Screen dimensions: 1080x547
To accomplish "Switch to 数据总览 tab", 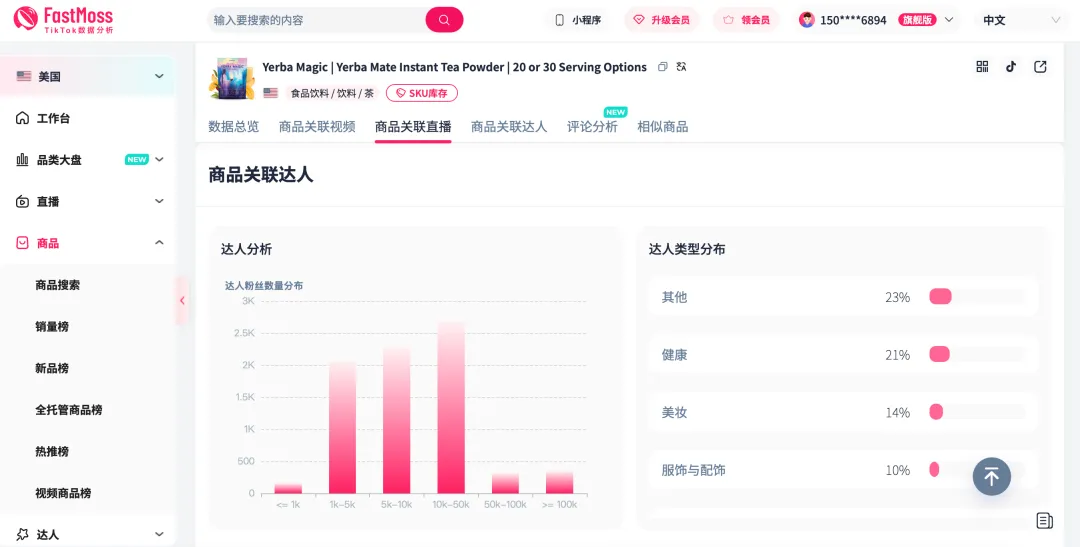I will [233, 126].
